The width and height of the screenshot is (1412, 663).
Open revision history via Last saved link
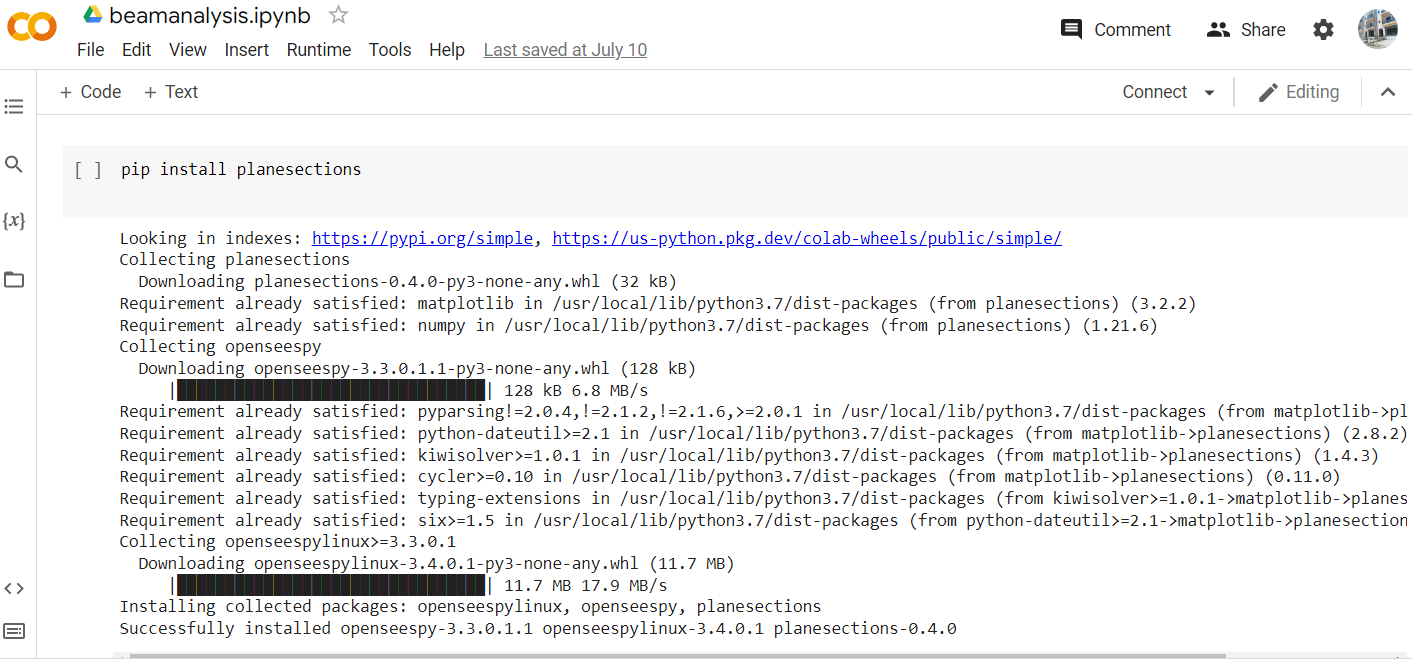pos(565,49)
